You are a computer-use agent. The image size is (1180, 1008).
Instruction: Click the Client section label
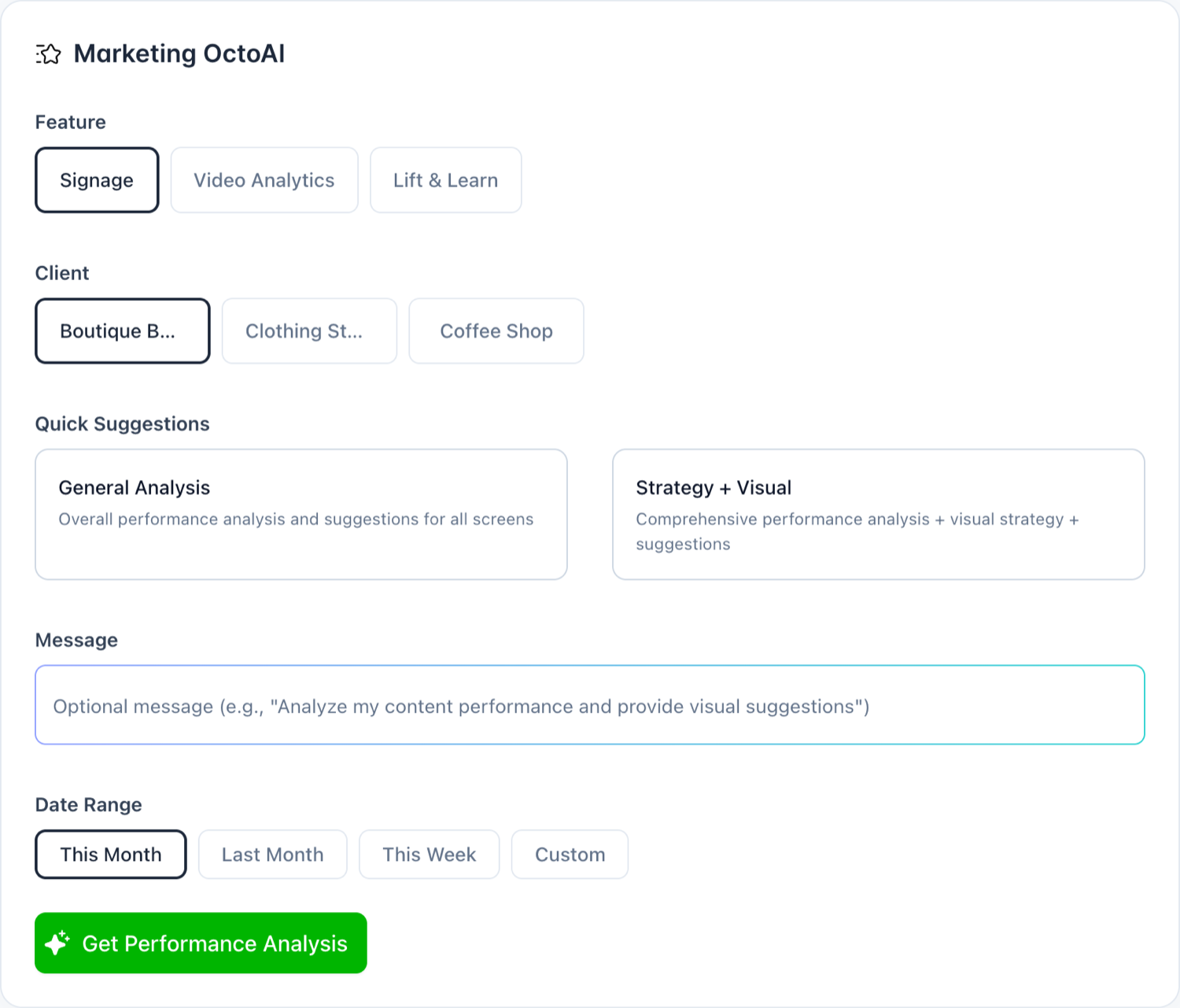tap(62, 273)
